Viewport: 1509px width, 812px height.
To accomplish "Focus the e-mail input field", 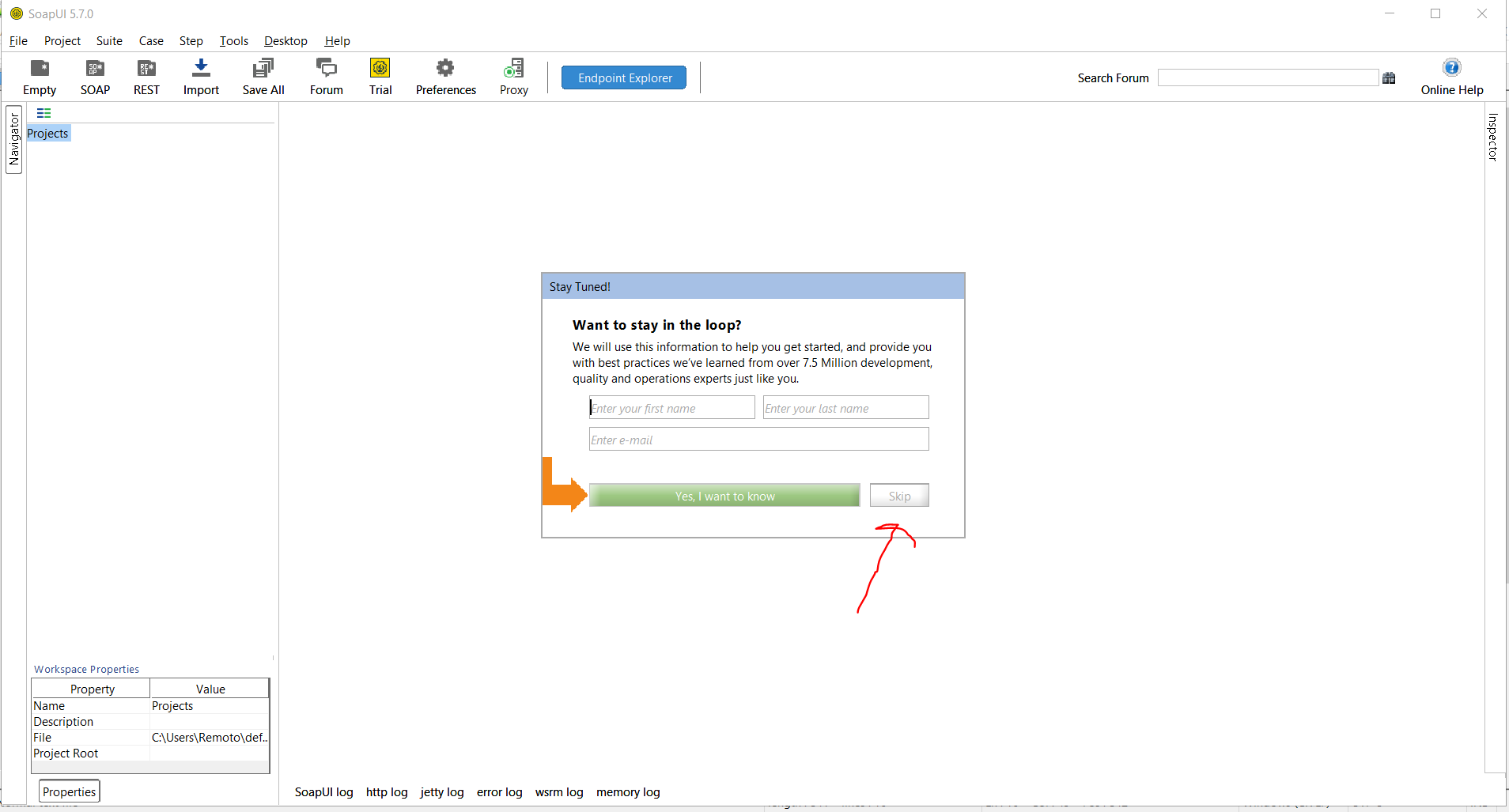I will 759,440.
